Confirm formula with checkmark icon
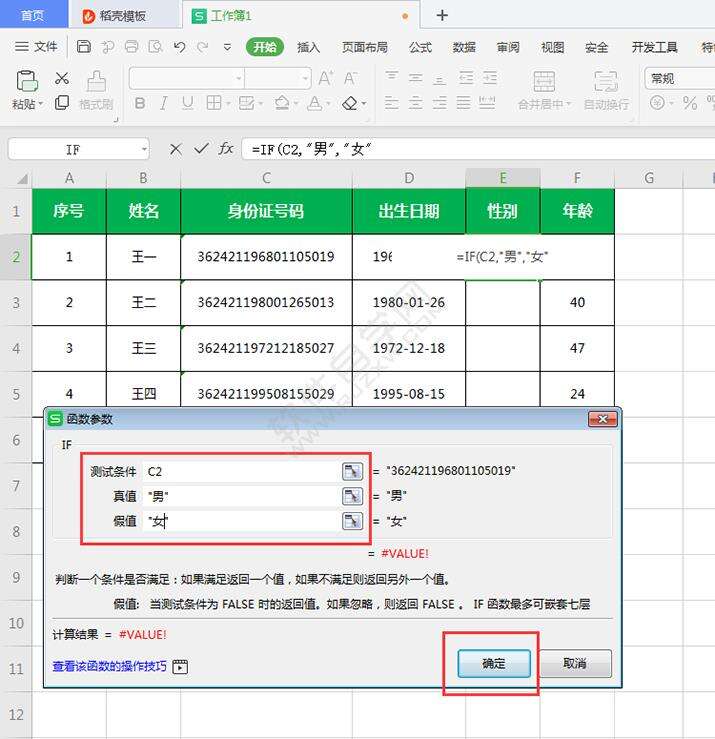Screen dimensions: 715x739 pyautogui.click(x=201, y=149)
